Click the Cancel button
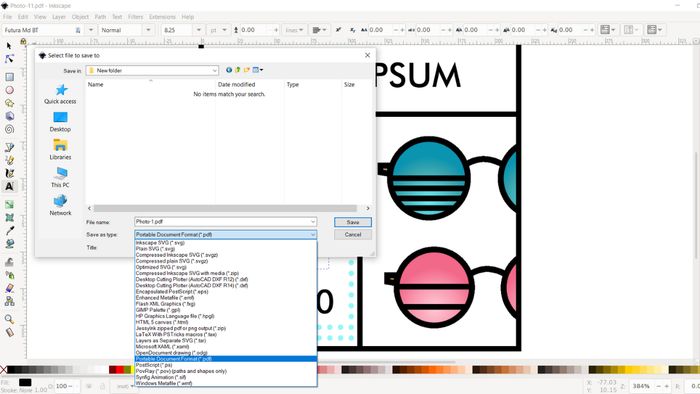Viewport: 700px width, 394px height. click(x=353, y=235)
